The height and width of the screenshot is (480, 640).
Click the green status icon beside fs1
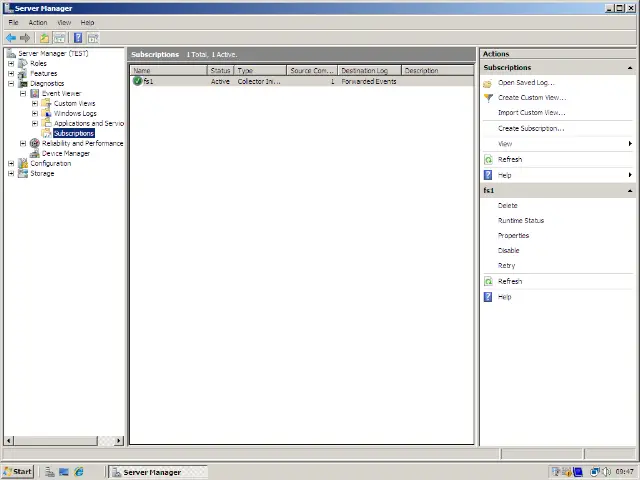[x=137, y=81]
